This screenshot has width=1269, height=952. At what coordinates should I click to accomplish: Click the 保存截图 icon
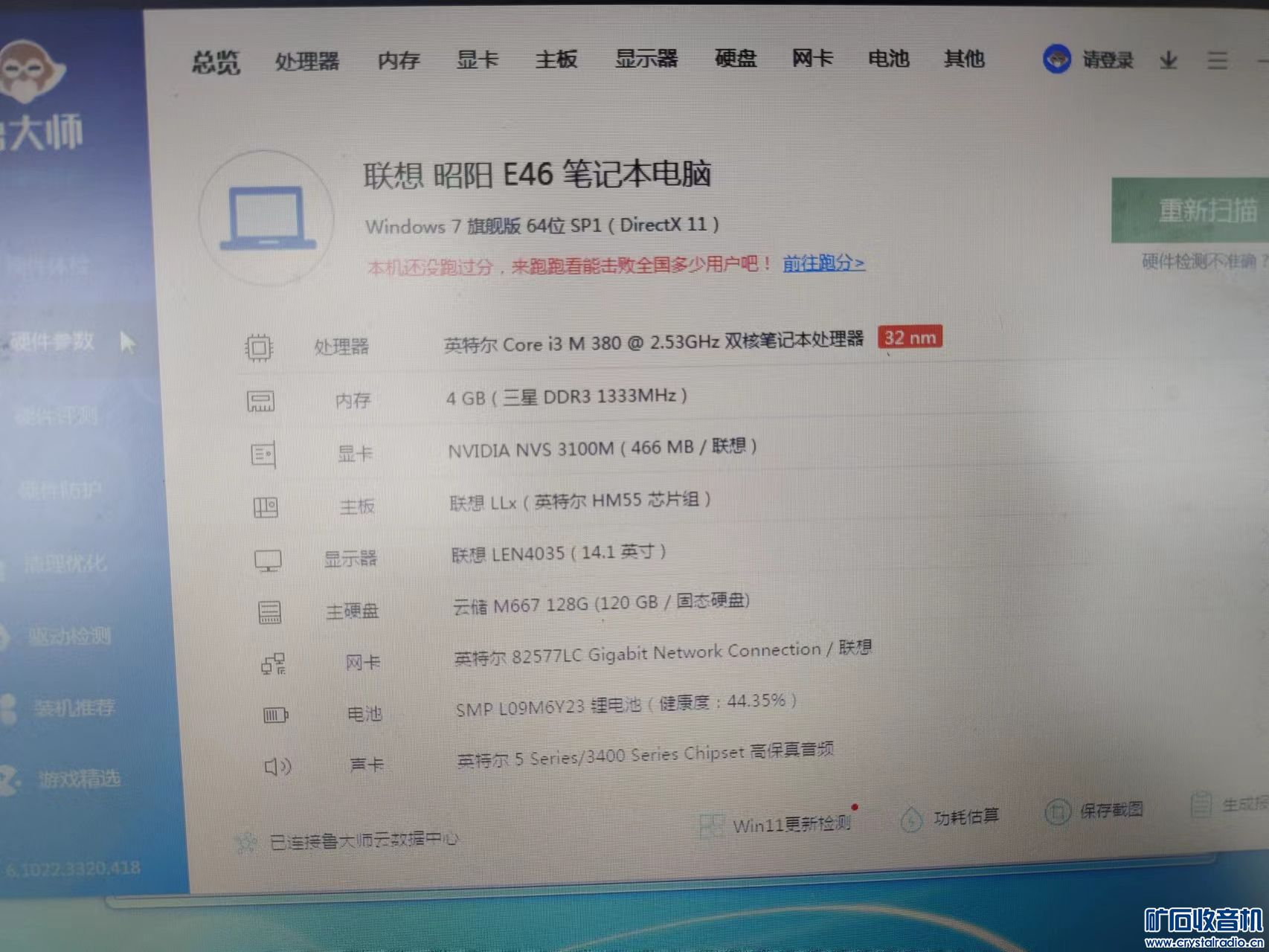[1057, 811]
